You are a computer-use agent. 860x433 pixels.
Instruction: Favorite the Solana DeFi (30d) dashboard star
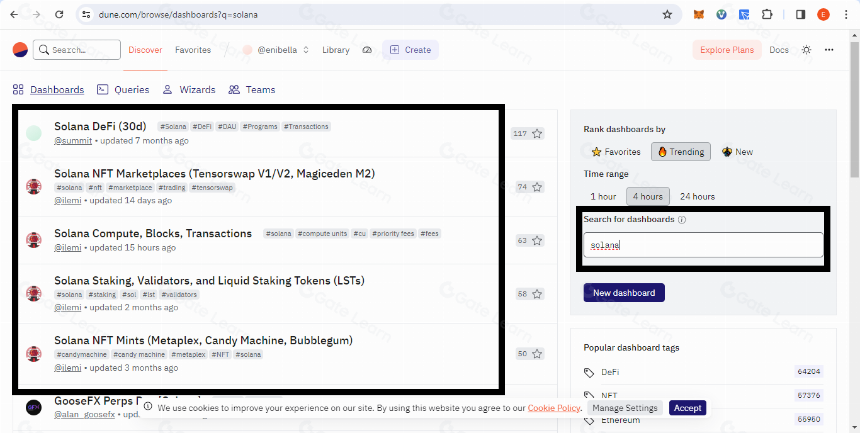click(537, 133)
